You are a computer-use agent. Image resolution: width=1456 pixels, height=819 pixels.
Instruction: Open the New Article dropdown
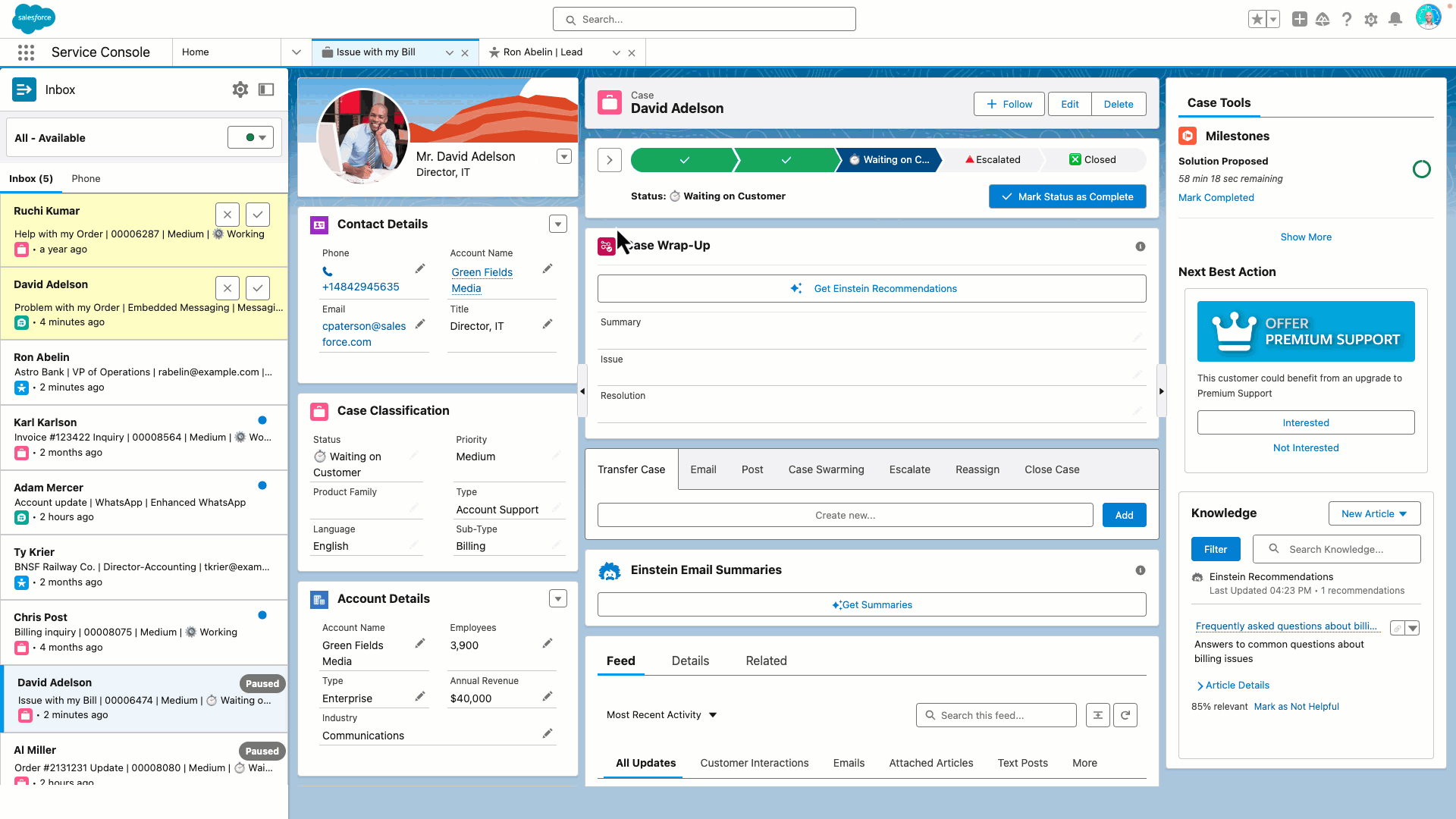click(1374, 513)
